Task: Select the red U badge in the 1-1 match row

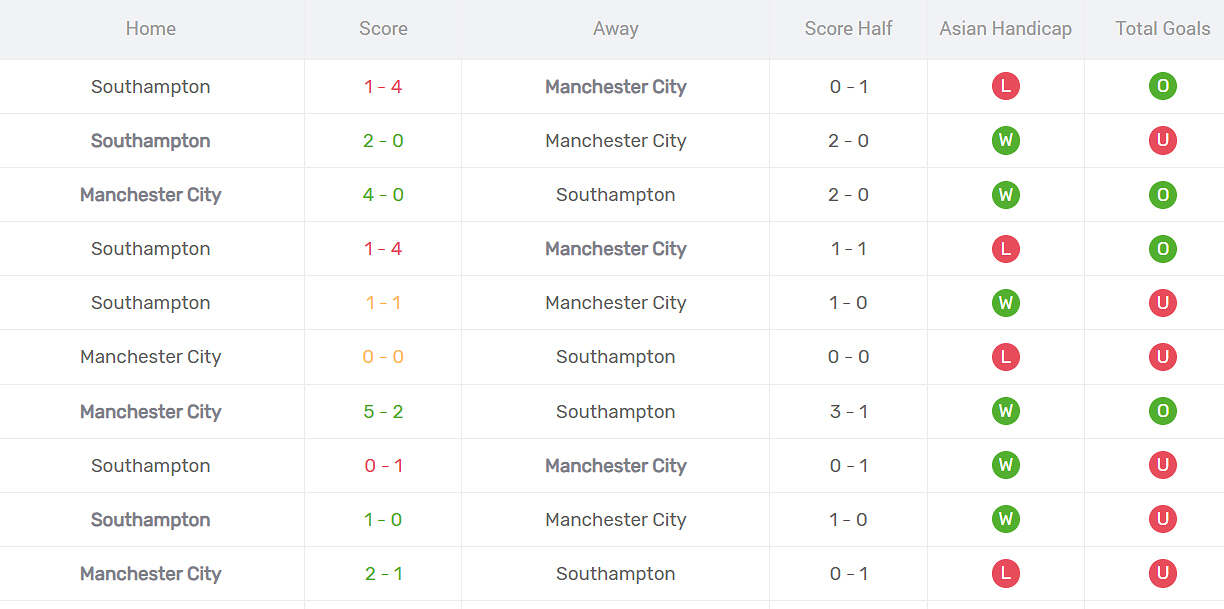Action: (1162, 303)
